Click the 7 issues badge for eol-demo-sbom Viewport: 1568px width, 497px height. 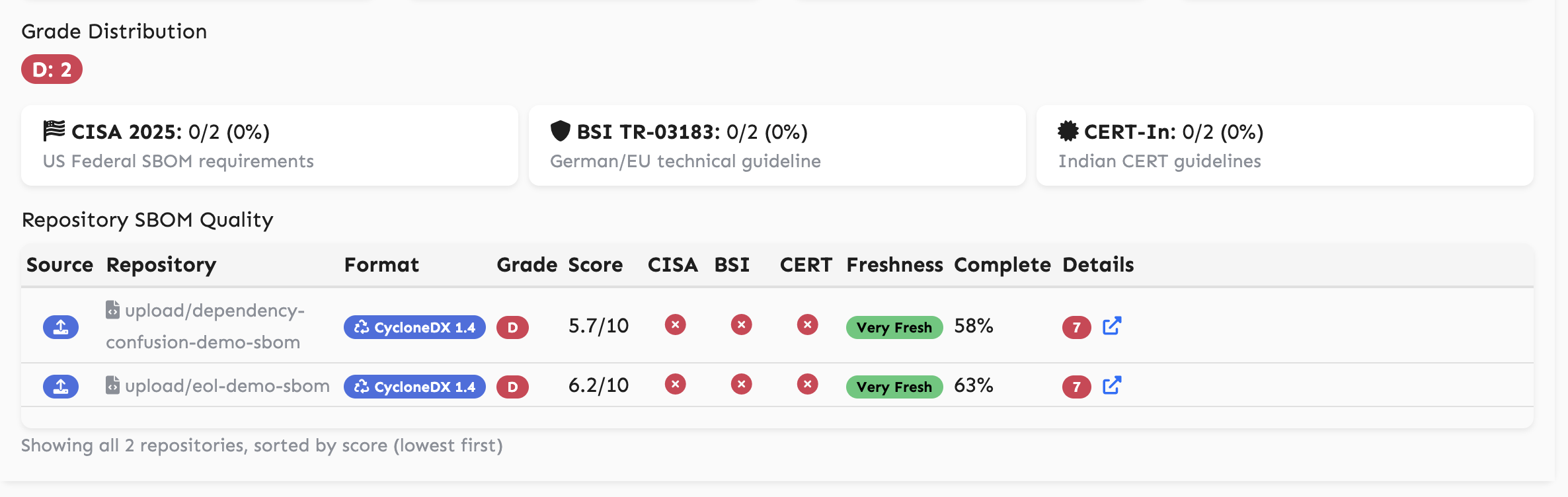click(1076, 387)
